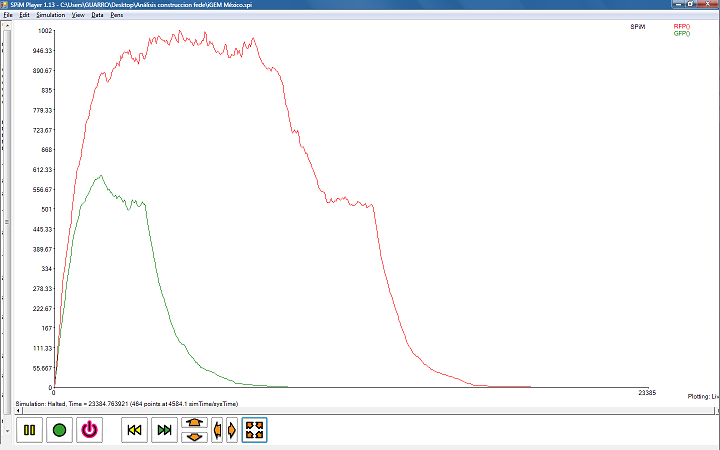The width and height of the screenshot is (720, 450).
Task: Select the green GFP() legend entry
Action: (x=681, y=34)
